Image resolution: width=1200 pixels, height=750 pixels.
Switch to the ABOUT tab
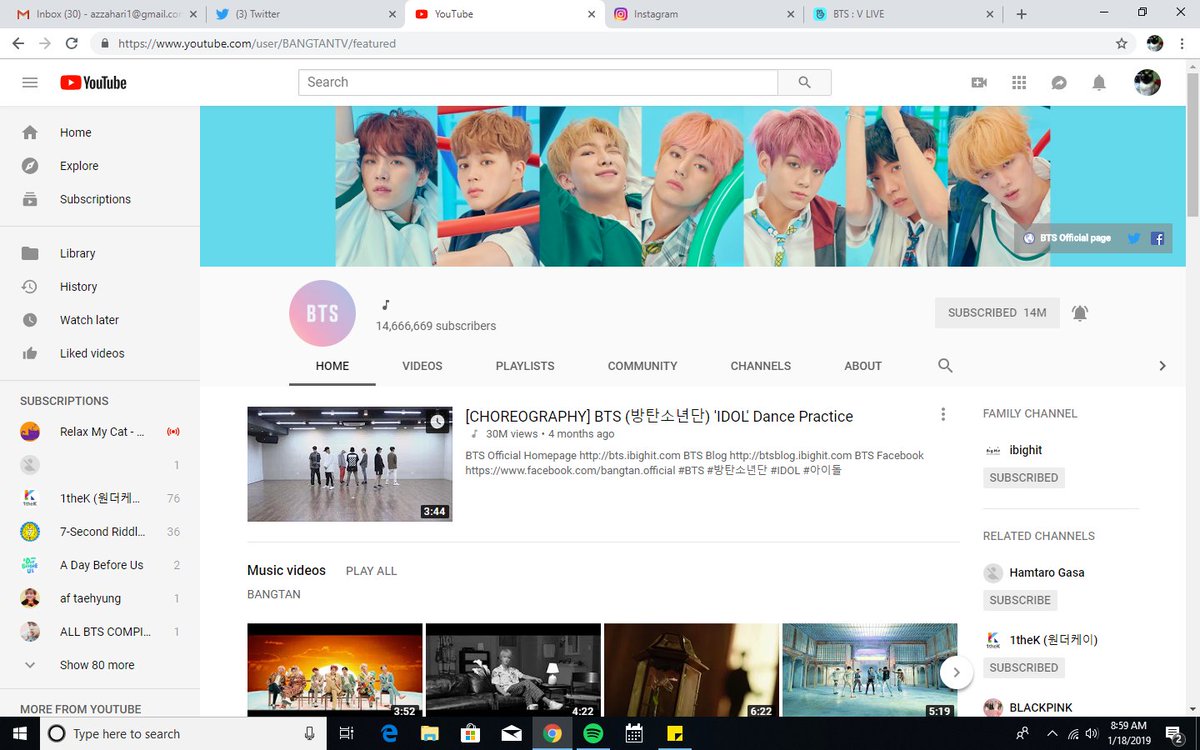[863, 366]
